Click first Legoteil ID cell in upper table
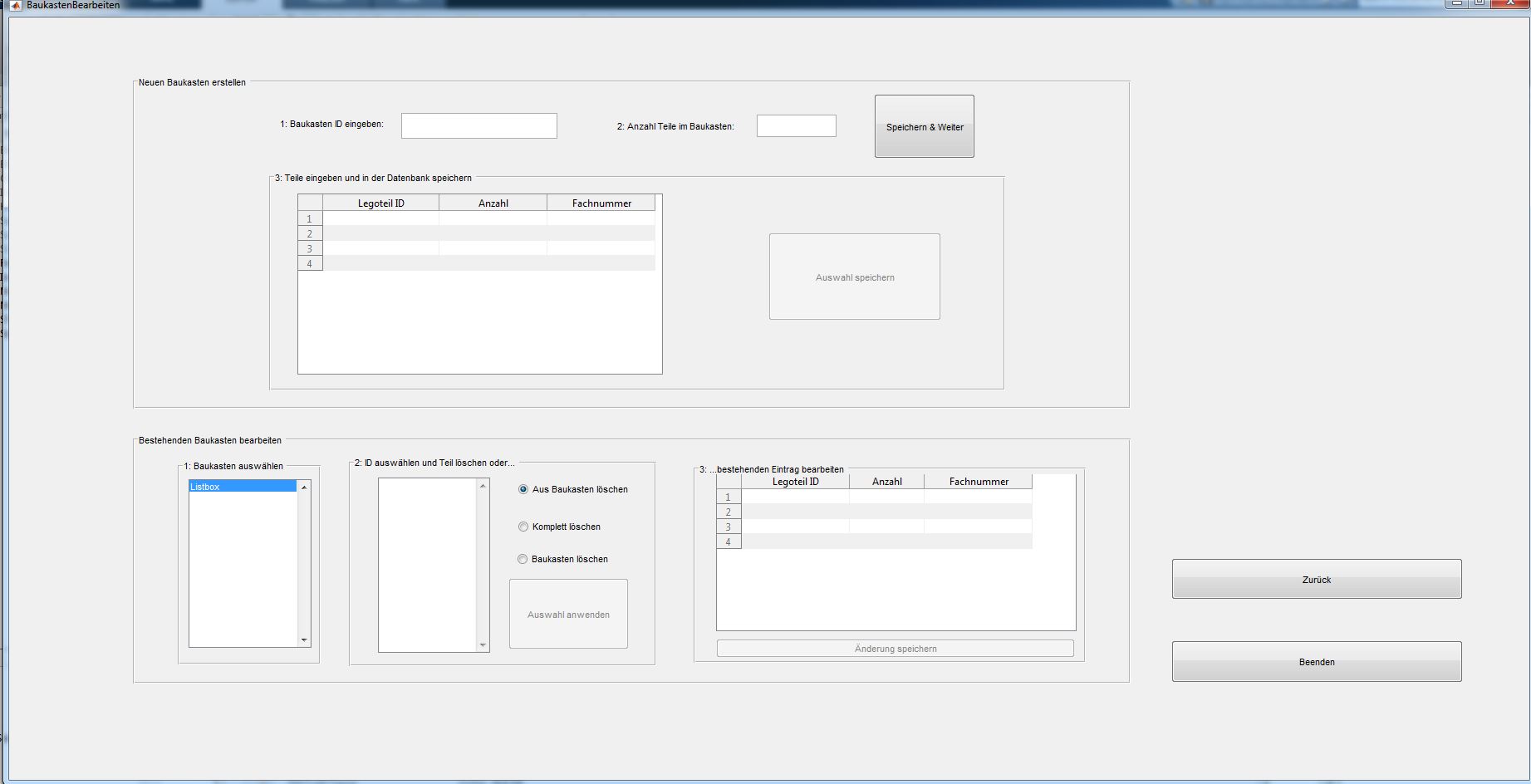 [380, 218]
